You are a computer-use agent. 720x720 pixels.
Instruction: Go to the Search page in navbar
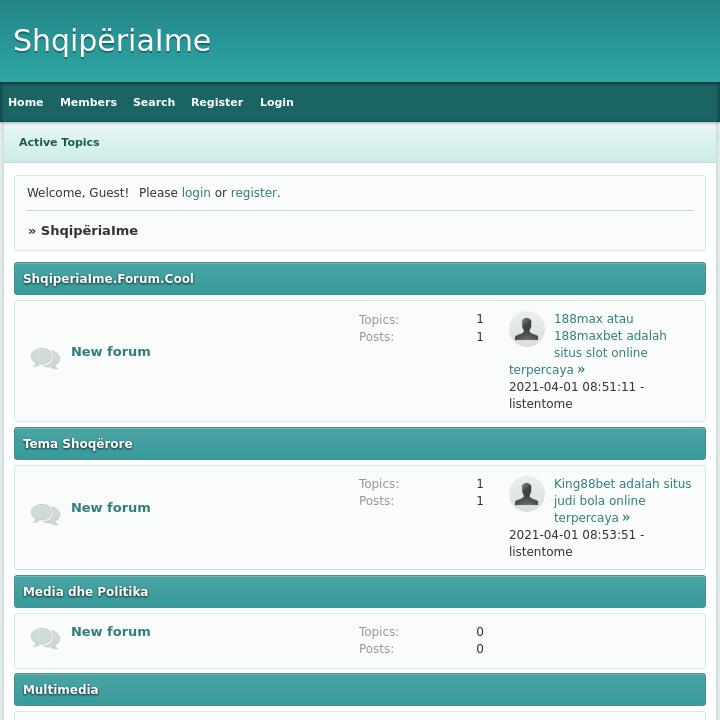(x=154, y=102)
